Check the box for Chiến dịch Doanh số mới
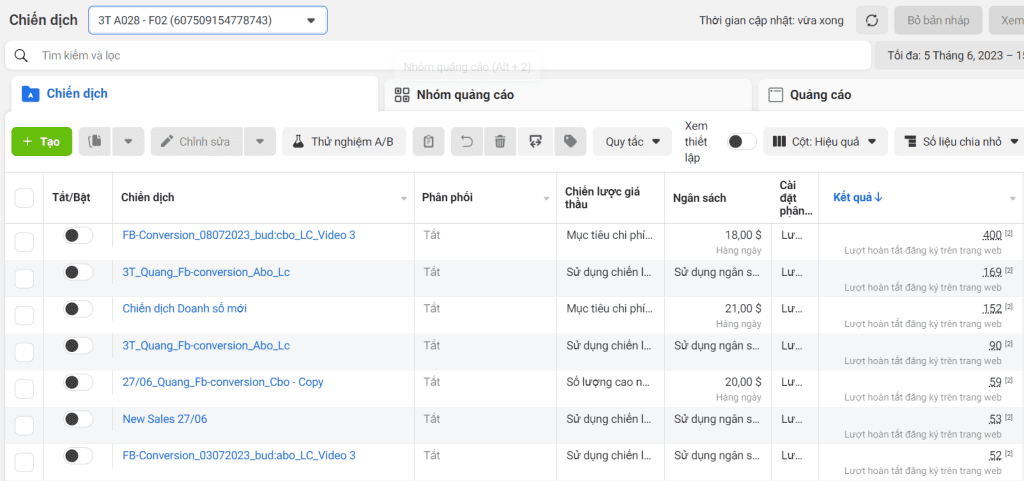 coord(24,316)
